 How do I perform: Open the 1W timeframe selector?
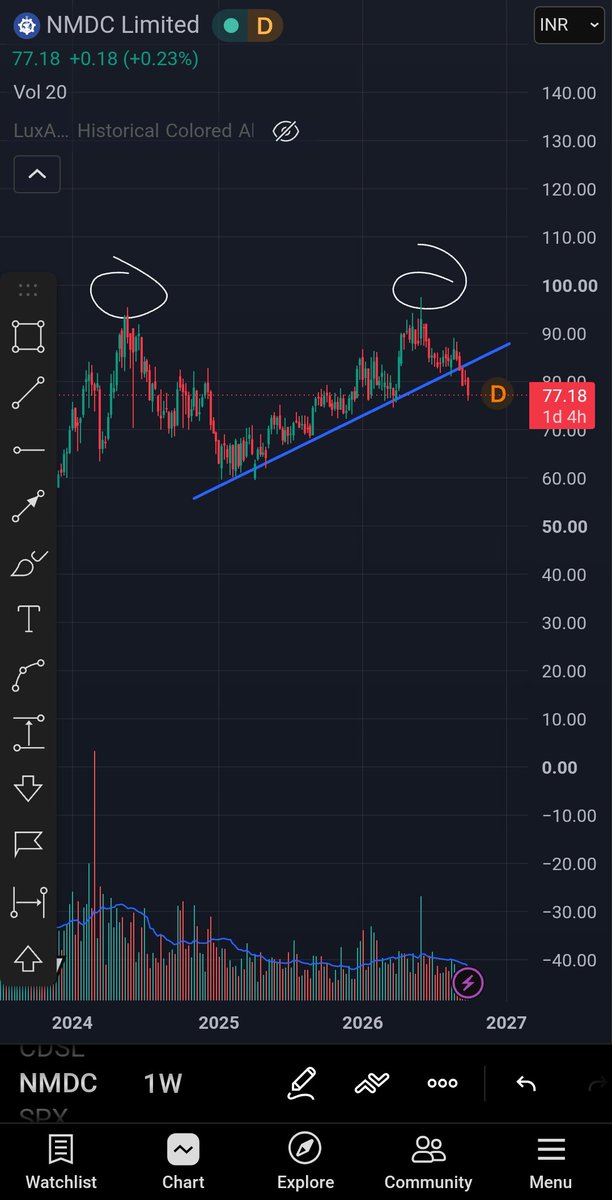[165, 1083]
